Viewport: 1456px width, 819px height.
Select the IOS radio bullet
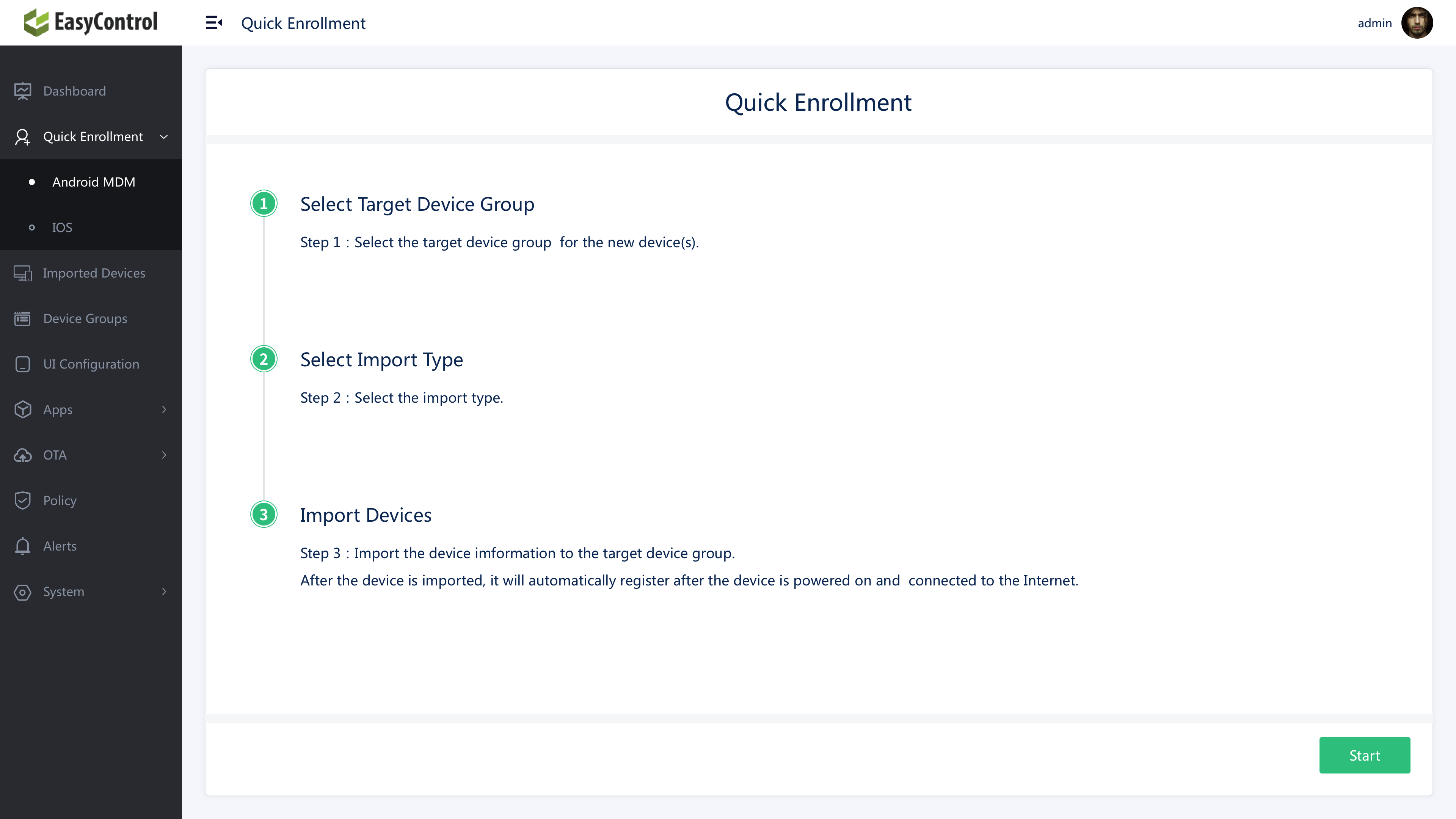(31, 227)
